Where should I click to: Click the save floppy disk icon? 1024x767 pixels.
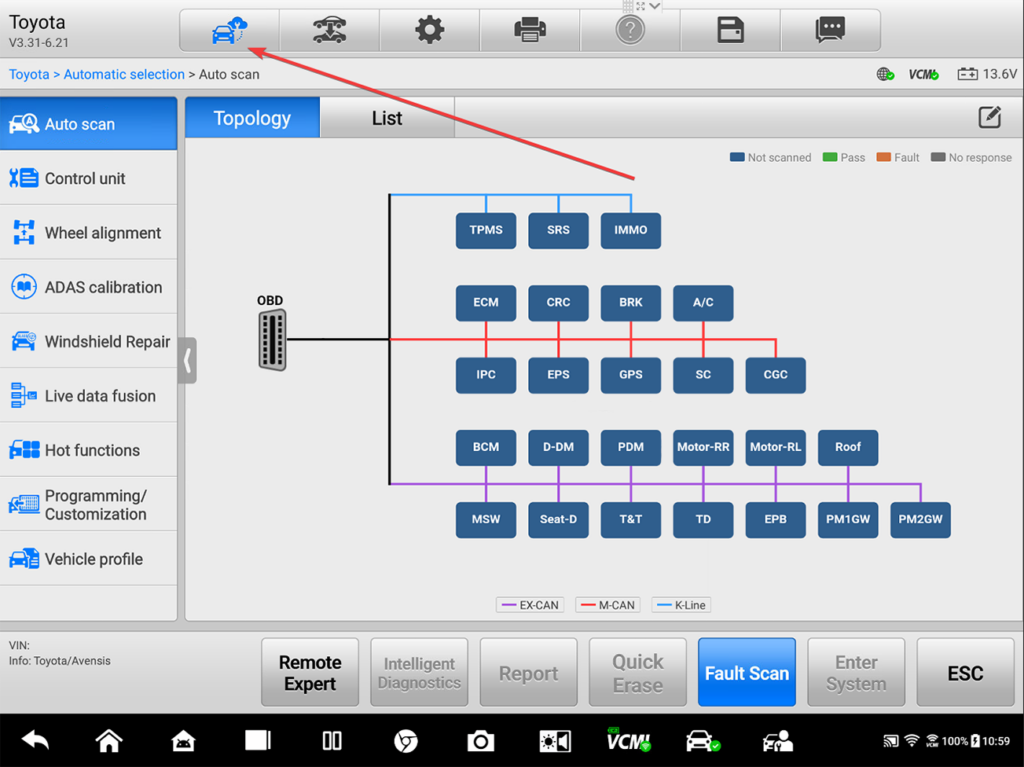pos(730,30)
